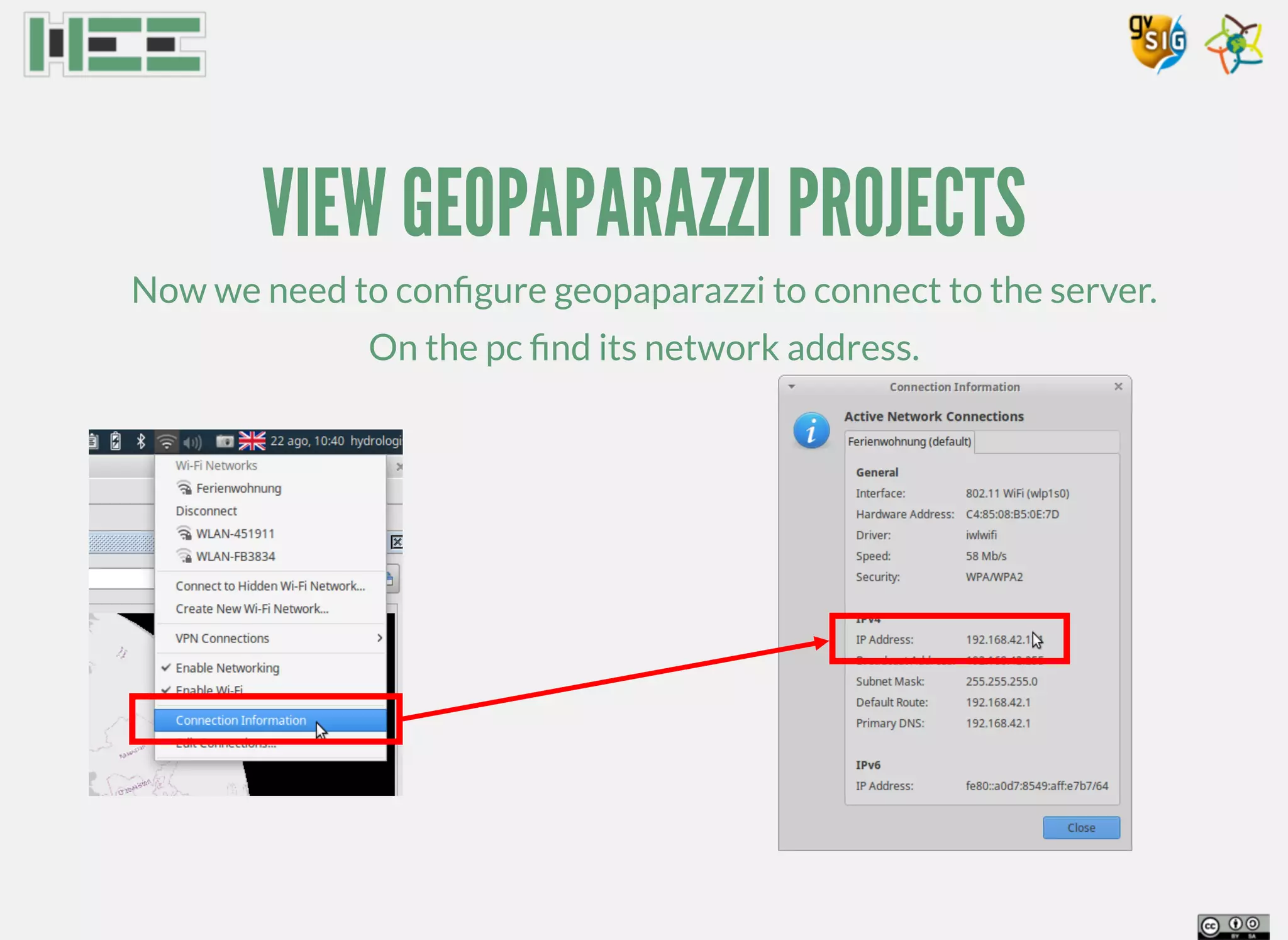Toggle the Enable Wi-Fi checkbox item

(x=270, y=689)
